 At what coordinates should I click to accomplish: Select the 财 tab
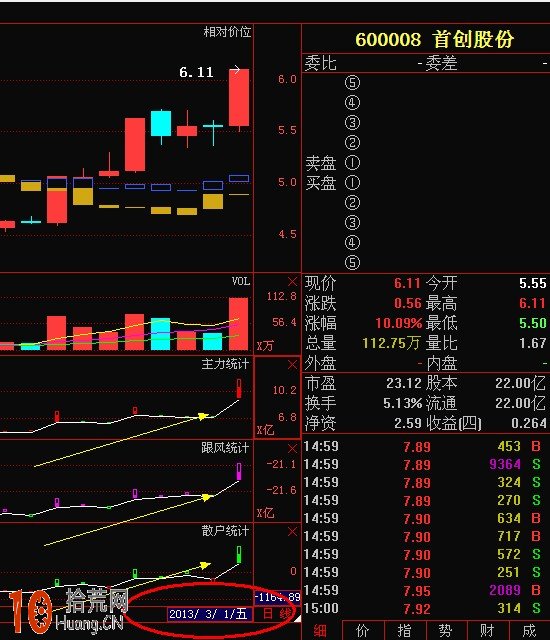click(x=487, y=631)
